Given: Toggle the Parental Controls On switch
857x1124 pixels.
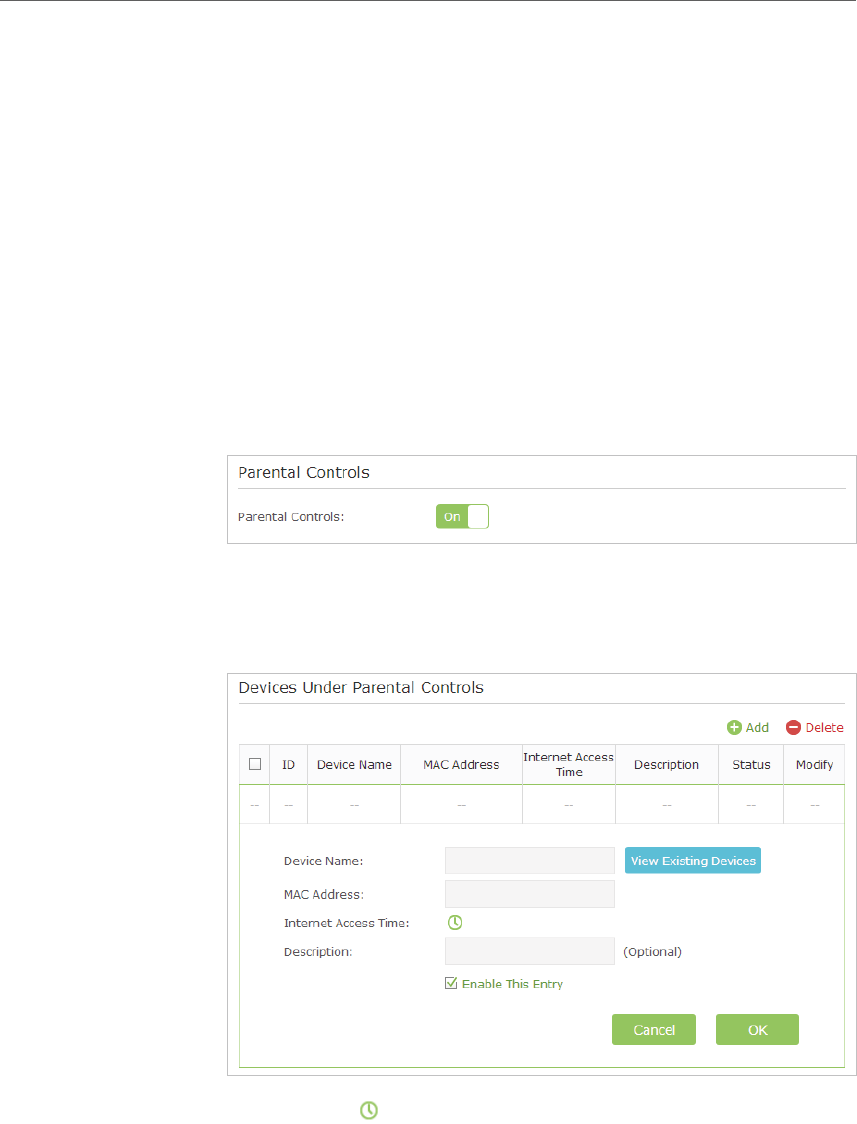Looking at the screenshot, I should click(x=462, y=516).
